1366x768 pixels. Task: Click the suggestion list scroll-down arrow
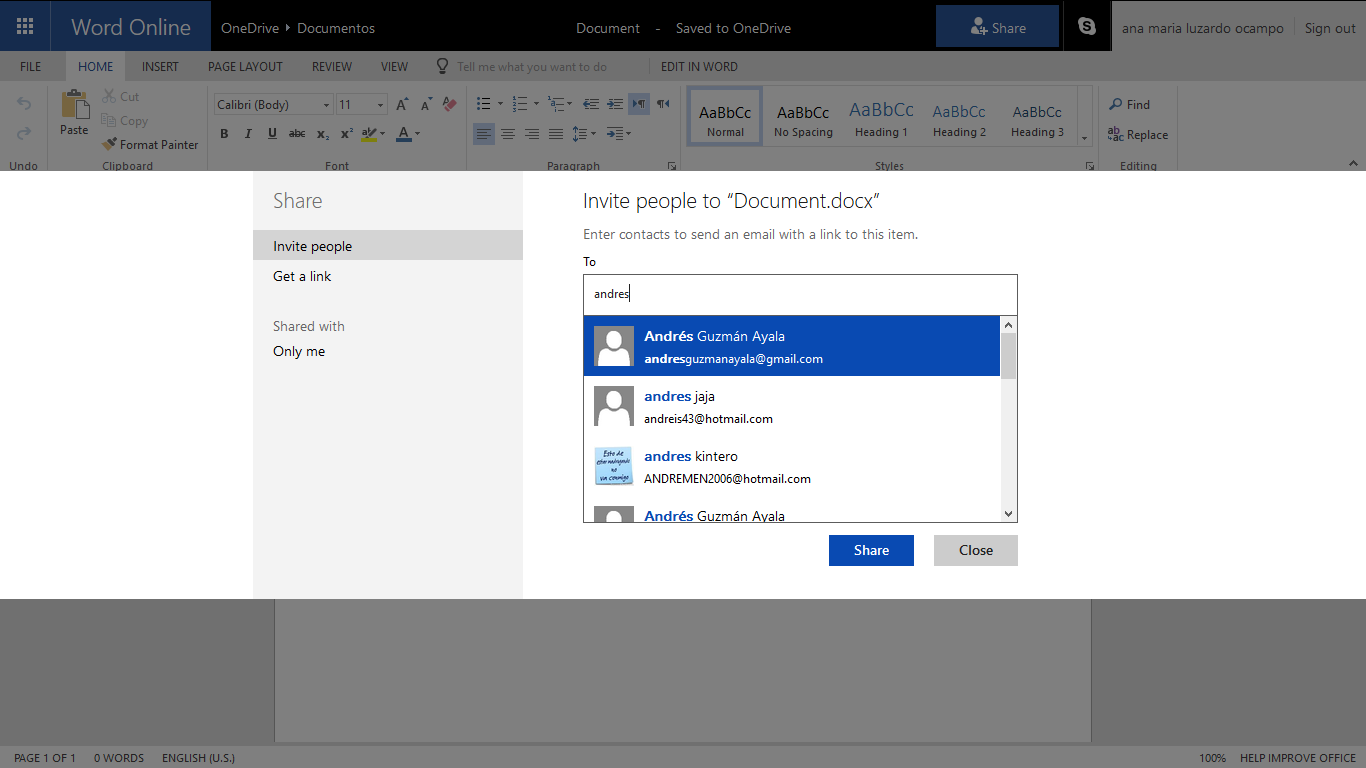(x=1008, y=514)
